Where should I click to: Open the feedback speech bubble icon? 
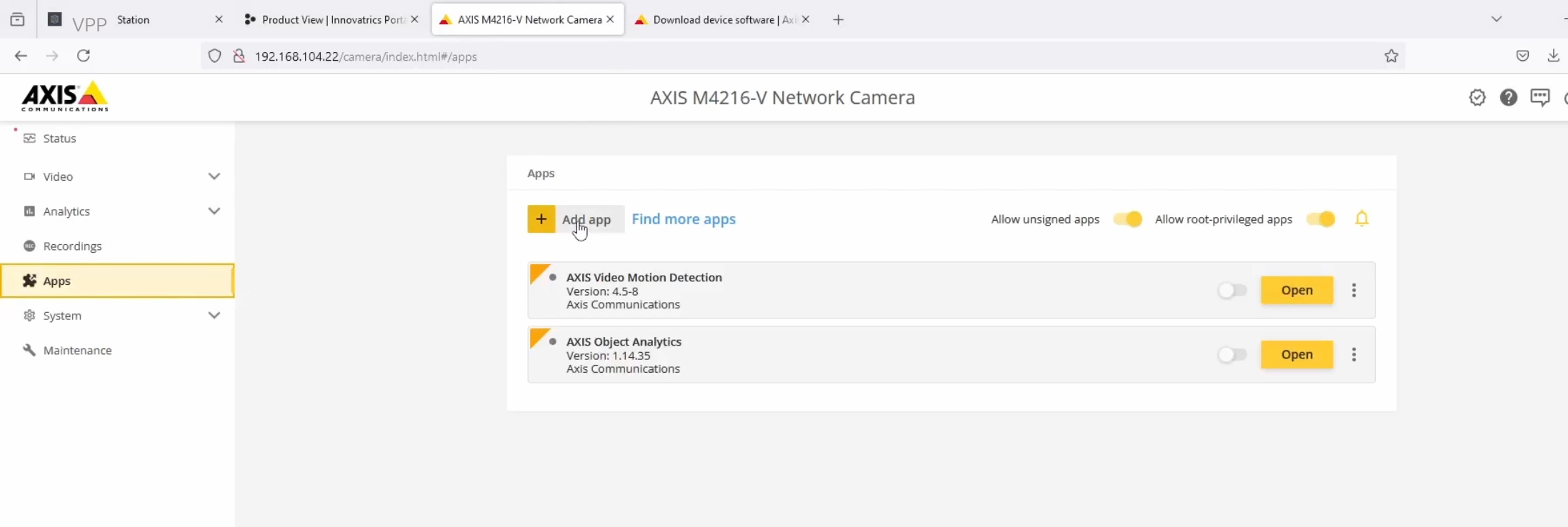1540,98
